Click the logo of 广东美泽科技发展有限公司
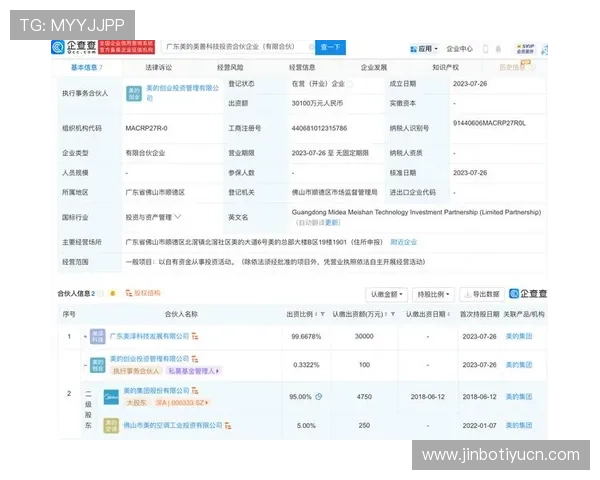The height and width of the screenshot is (480, 600). 98,336
